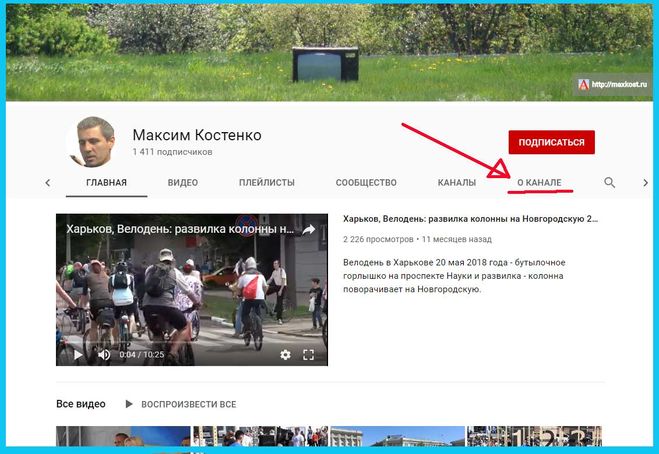Click the first thumbnail under Все видео

(122, 439)
